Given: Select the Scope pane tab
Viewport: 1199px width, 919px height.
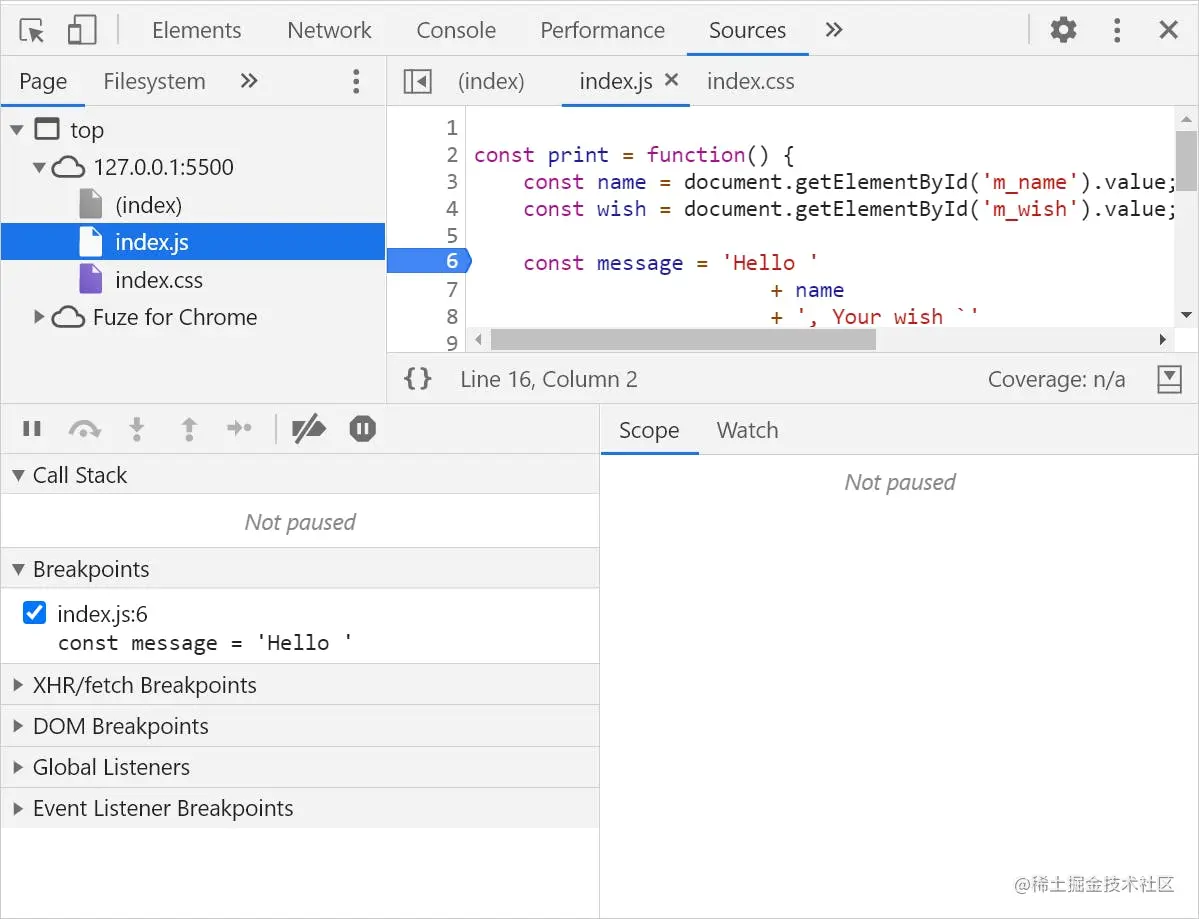Looking at the screenshot, I should click(649, 430).
